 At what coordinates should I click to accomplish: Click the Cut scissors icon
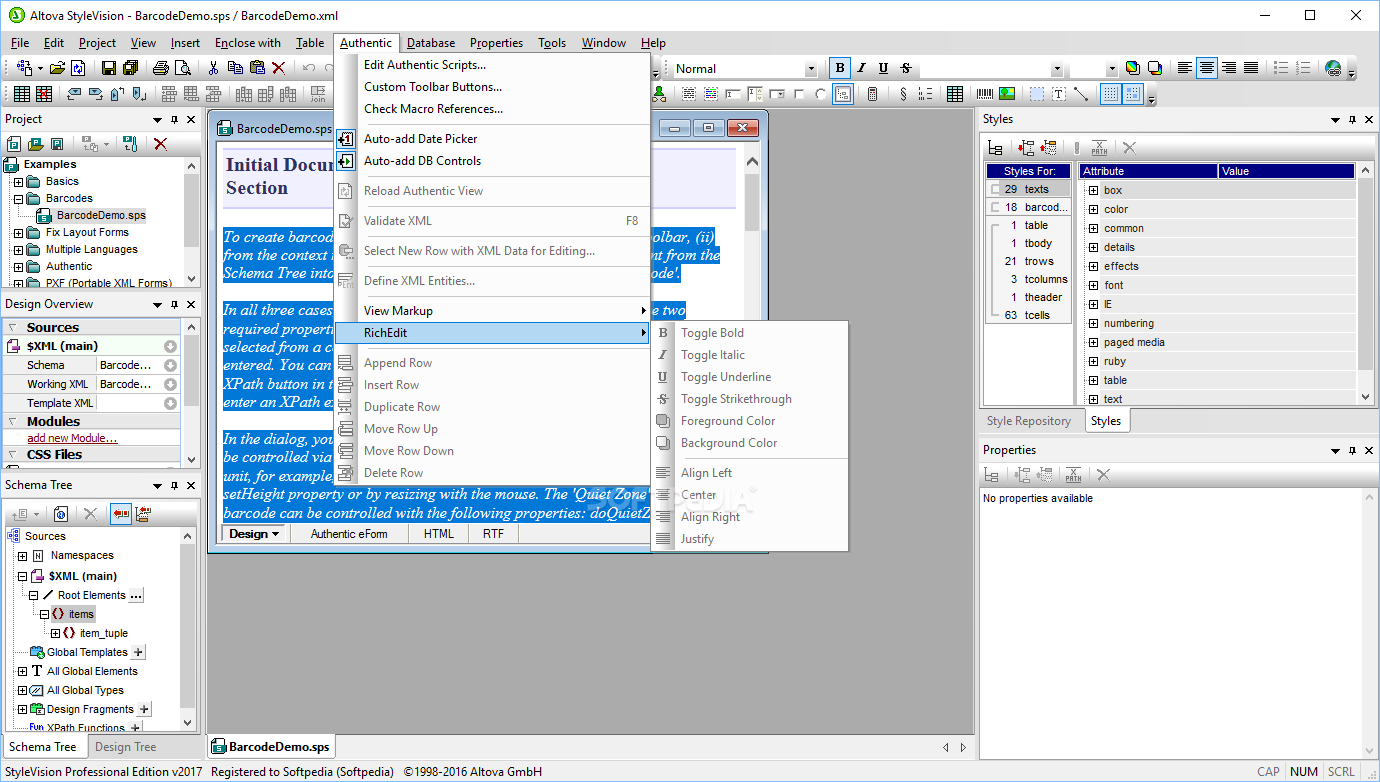pyautogui.click(x=213, y=68)
